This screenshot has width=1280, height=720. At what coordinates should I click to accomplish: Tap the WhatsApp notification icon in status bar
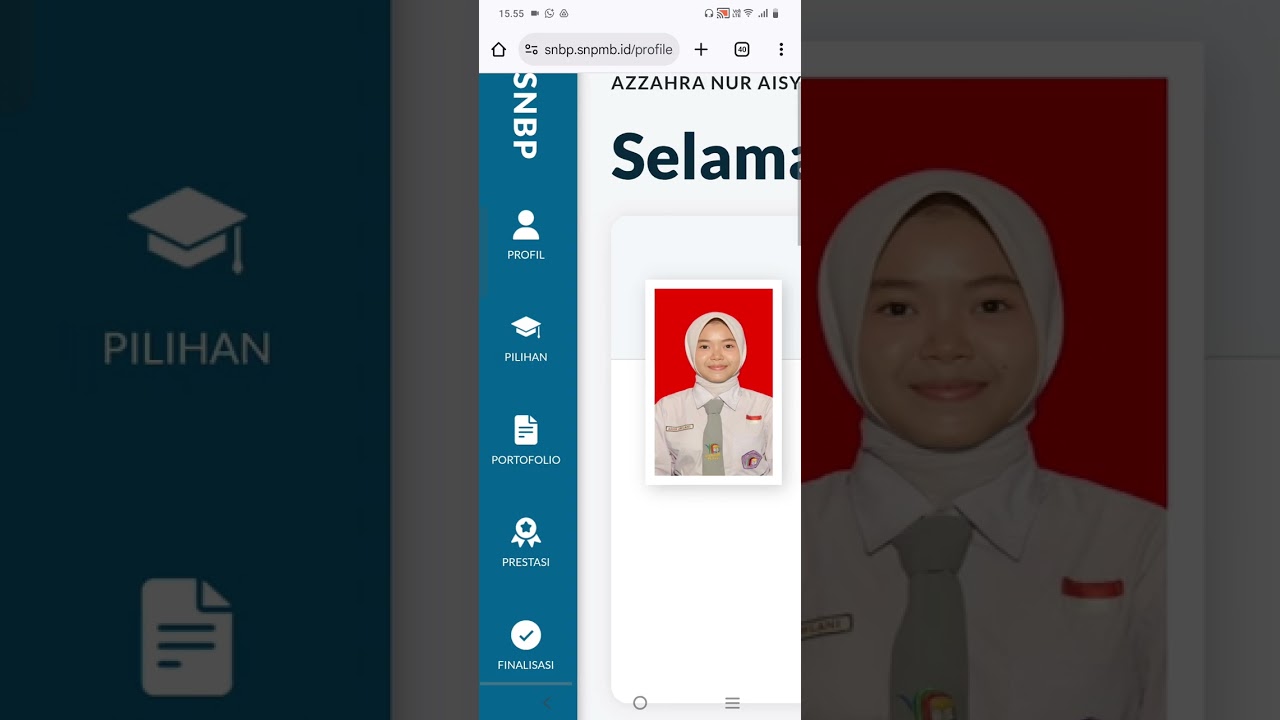[549, 13]
